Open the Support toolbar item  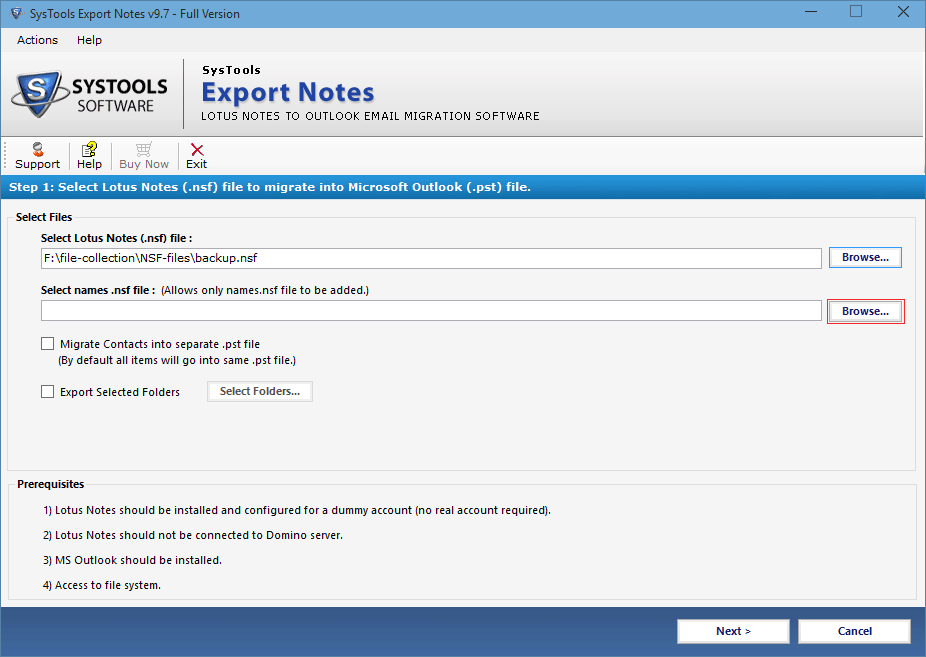tap(37, 156)
